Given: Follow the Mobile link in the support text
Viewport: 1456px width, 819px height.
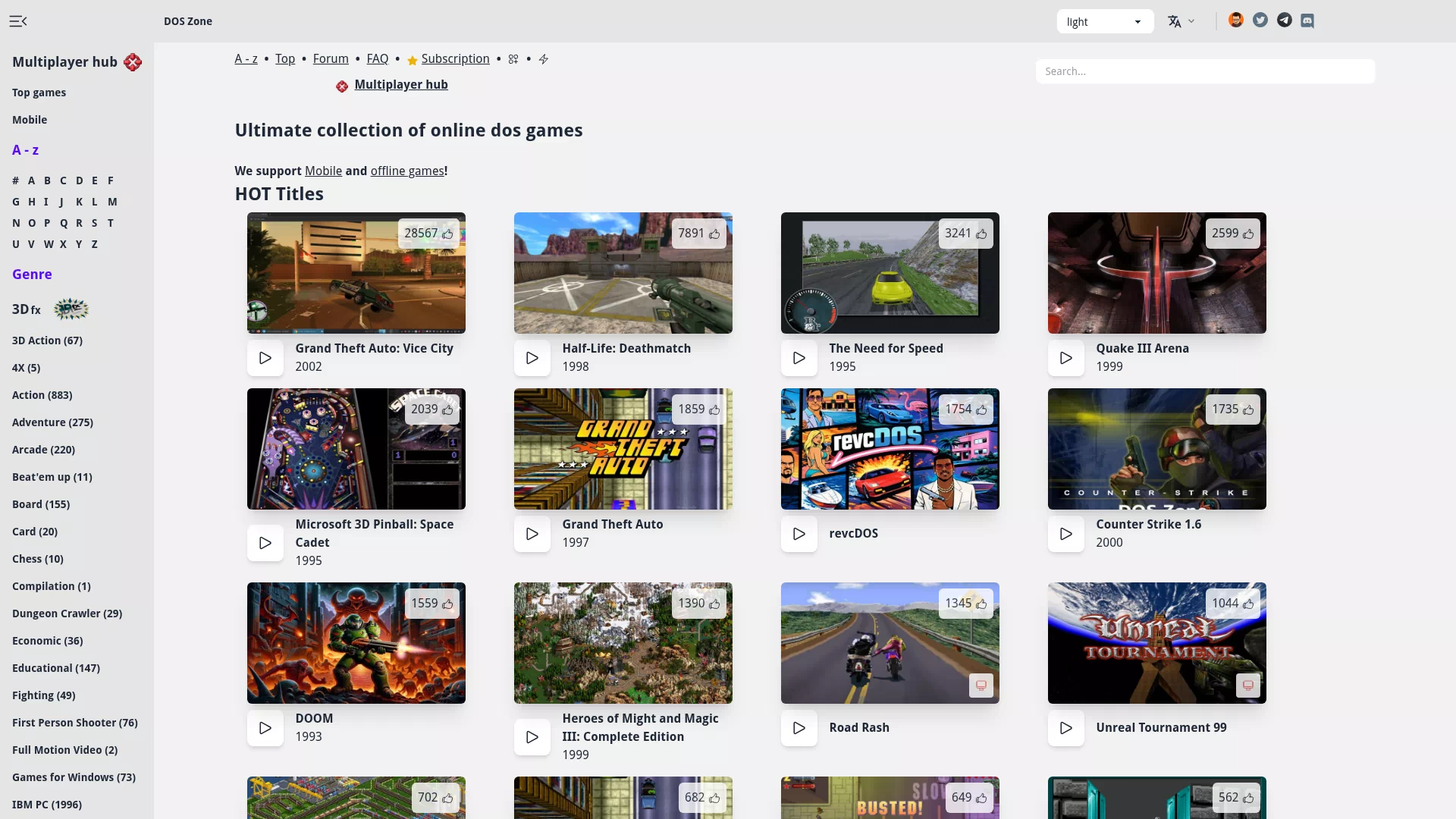Looking at the screenshot, I should (323, 171).
